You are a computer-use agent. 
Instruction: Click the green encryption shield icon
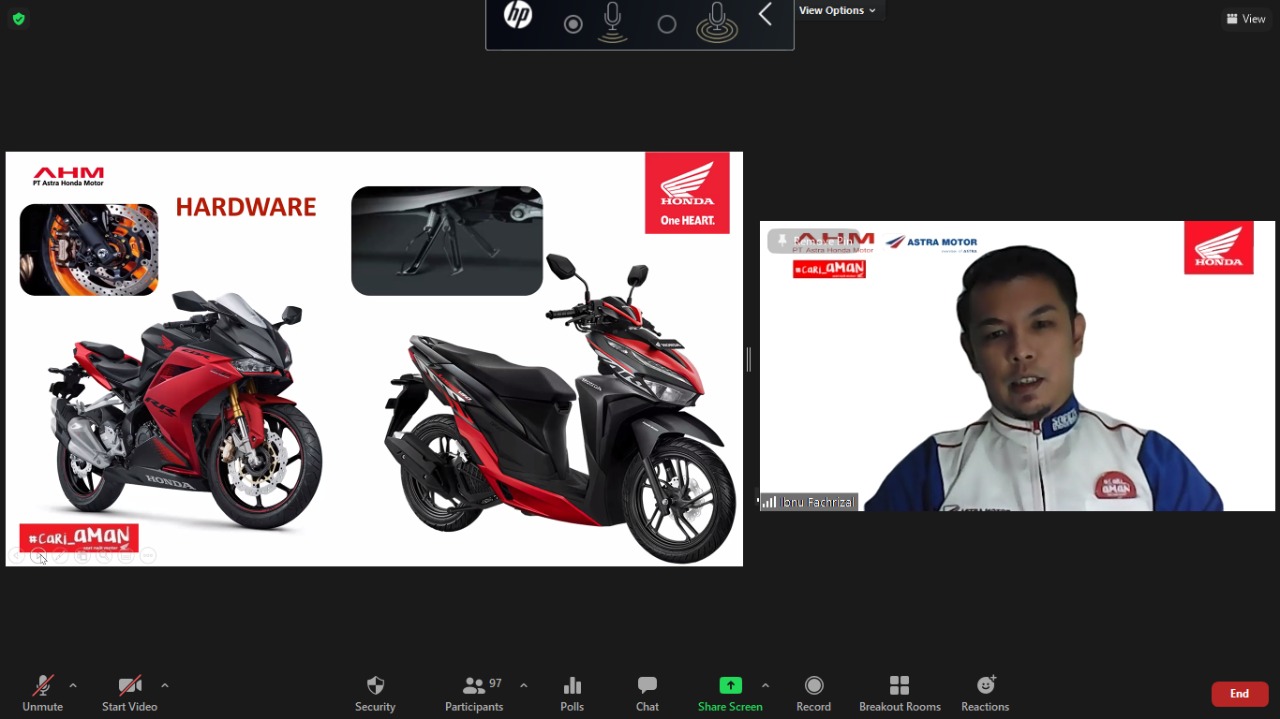[18, 19]
